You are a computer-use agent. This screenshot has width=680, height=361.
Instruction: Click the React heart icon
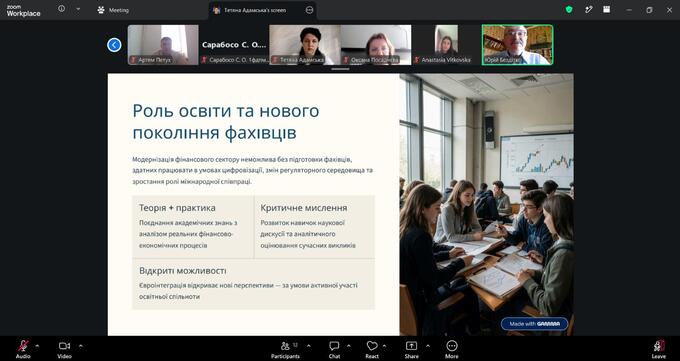coord(372,349)
